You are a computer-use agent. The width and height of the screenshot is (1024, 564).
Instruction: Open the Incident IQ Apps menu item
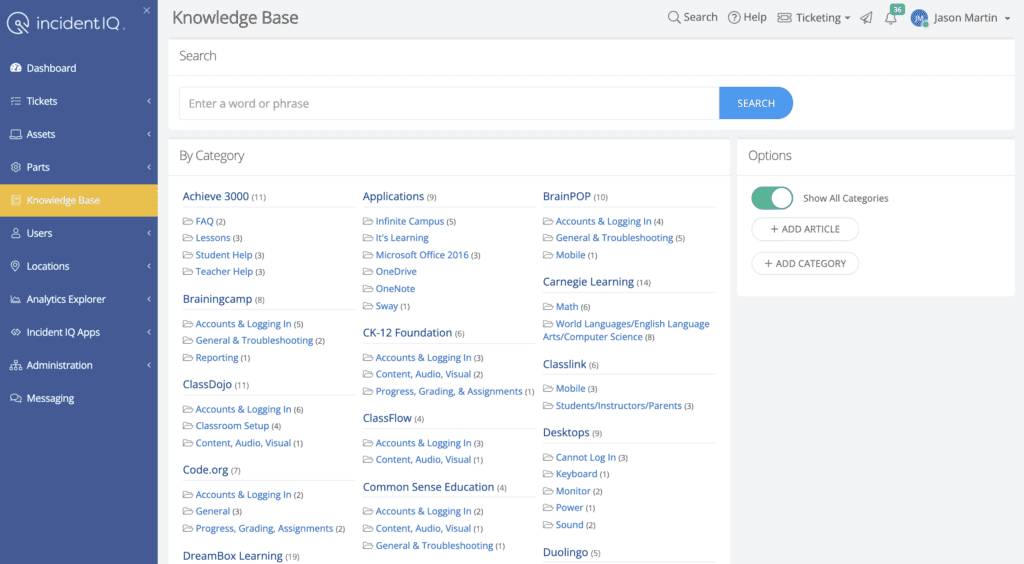pos(79,332)
